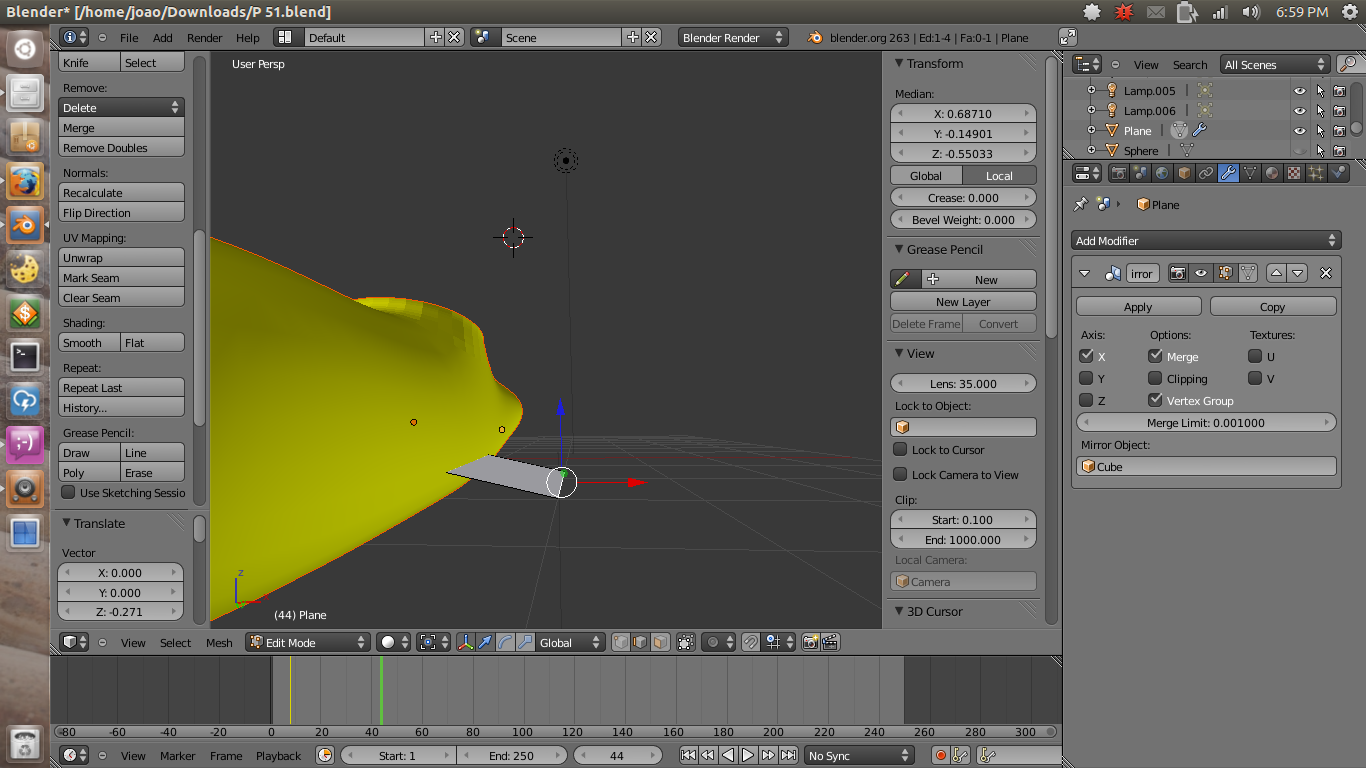
Task: Toggle fullscreen info header icon
Action: point(1068,37)
